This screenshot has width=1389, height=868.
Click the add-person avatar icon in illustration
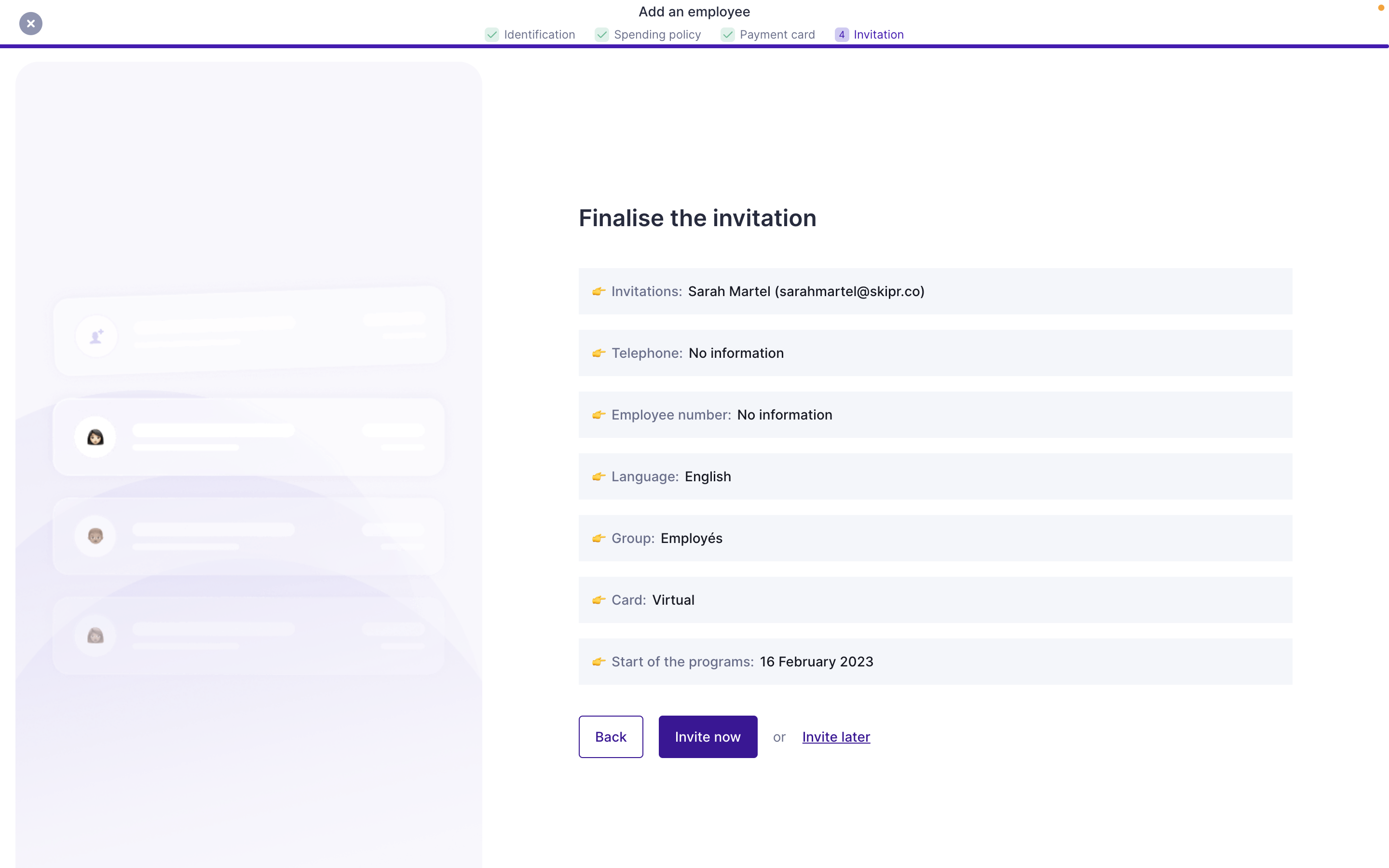pos(96,337)
